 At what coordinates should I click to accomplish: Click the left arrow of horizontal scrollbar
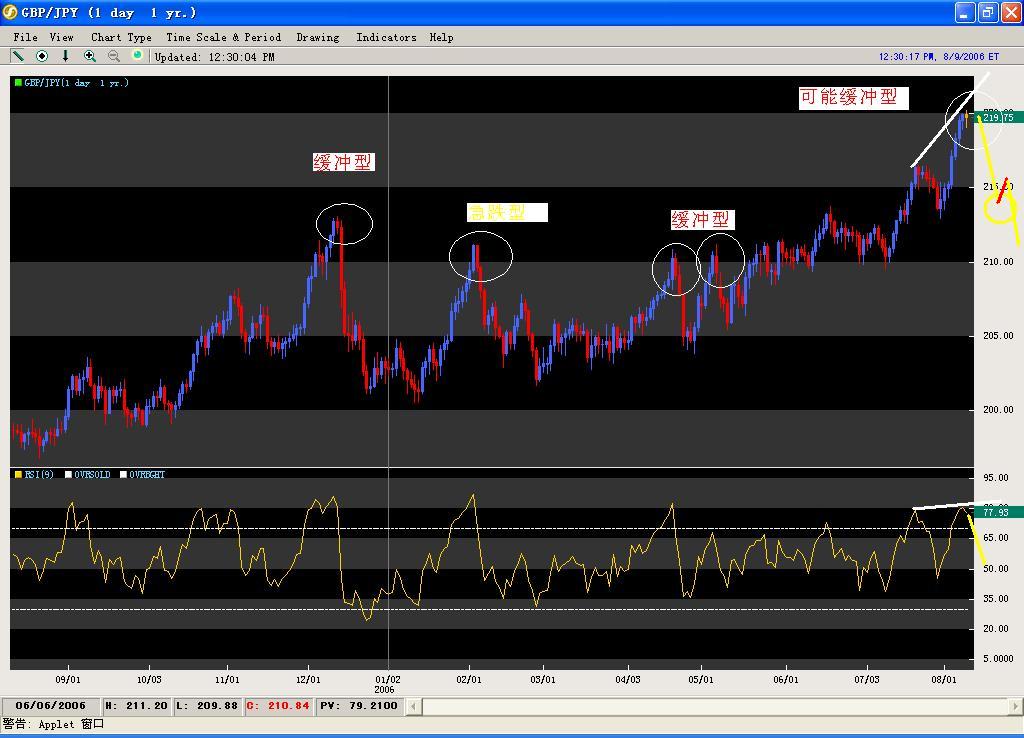413,706
